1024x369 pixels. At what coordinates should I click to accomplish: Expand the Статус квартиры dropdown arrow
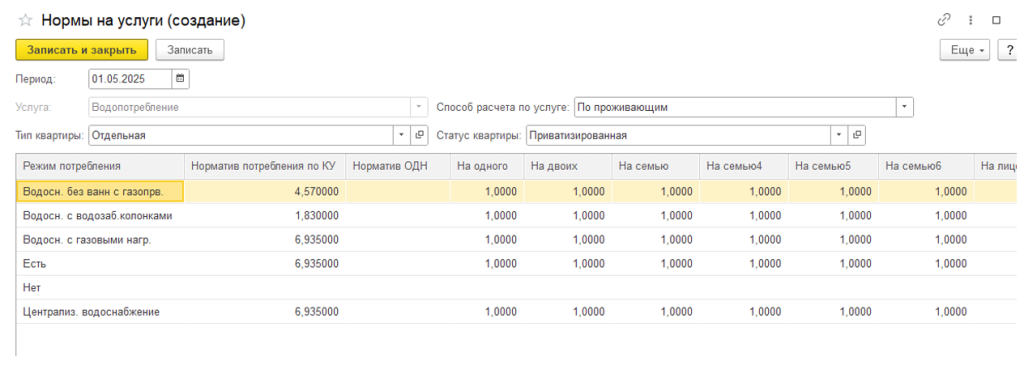pyautogui.click(x=839, y=135)
